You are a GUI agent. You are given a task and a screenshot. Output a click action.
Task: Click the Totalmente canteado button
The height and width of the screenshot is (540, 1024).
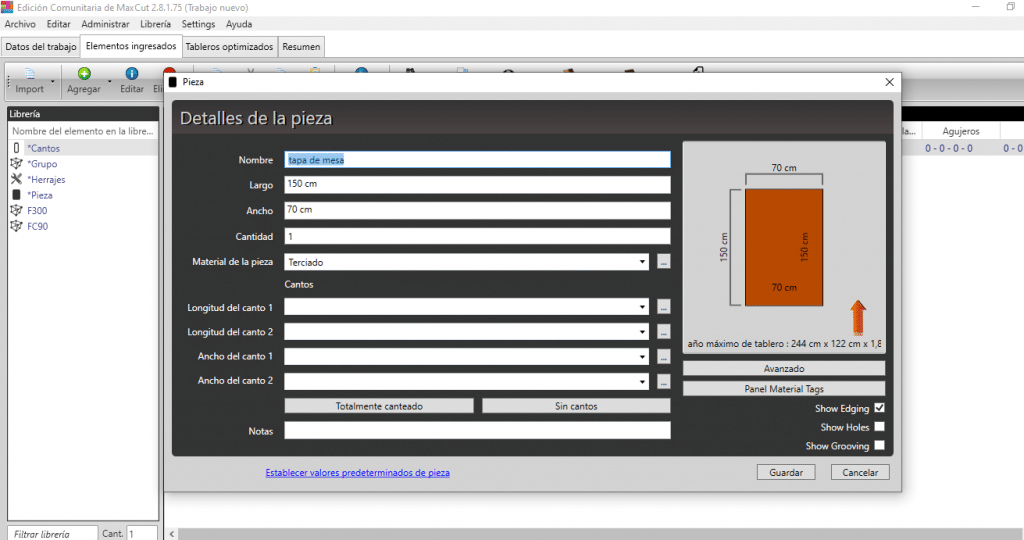point(379,406)
